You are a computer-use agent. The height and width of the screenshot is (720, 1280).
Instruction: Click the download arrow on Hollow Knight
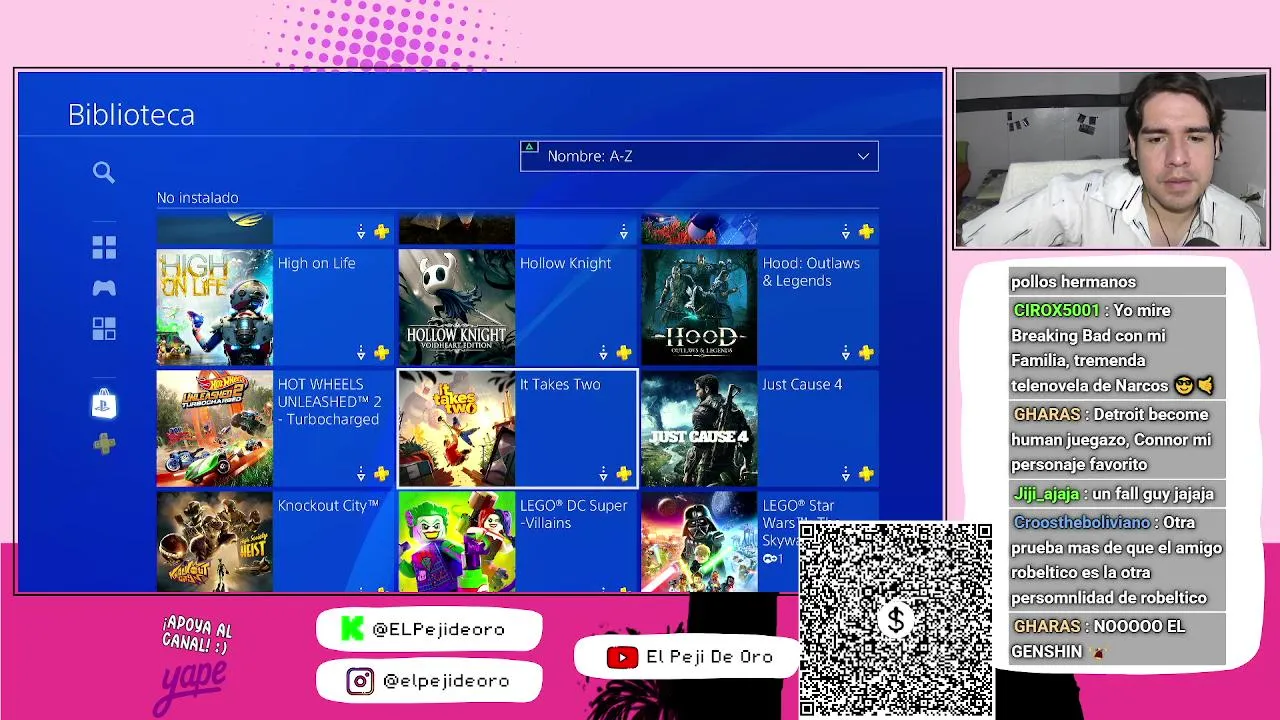coord(603,353)
